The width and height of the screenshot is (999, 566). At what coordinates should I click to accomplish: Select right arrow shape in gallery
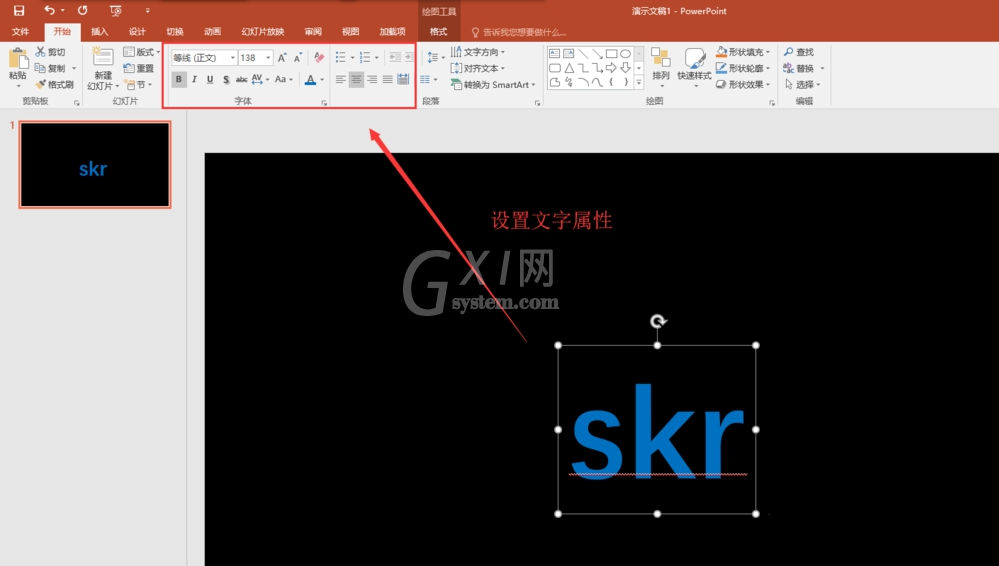[x=612, y=68]
